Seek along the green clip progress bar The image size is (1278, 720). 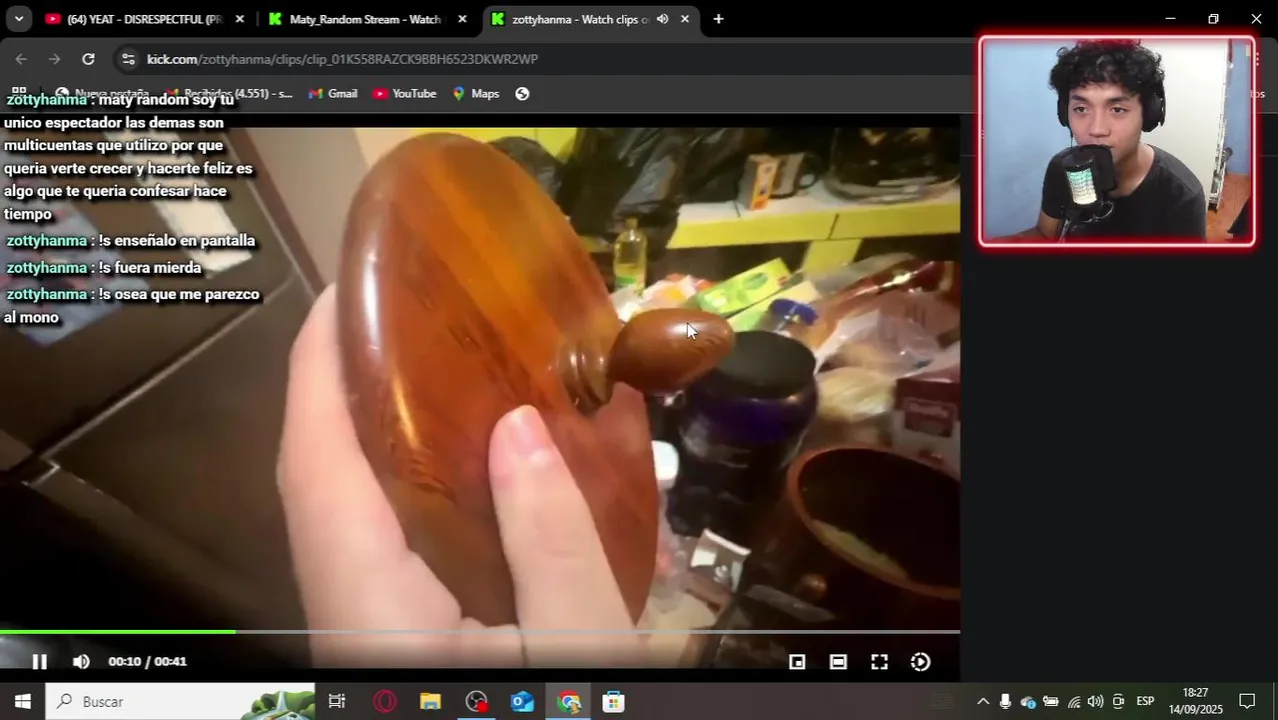tap(480, 631)
